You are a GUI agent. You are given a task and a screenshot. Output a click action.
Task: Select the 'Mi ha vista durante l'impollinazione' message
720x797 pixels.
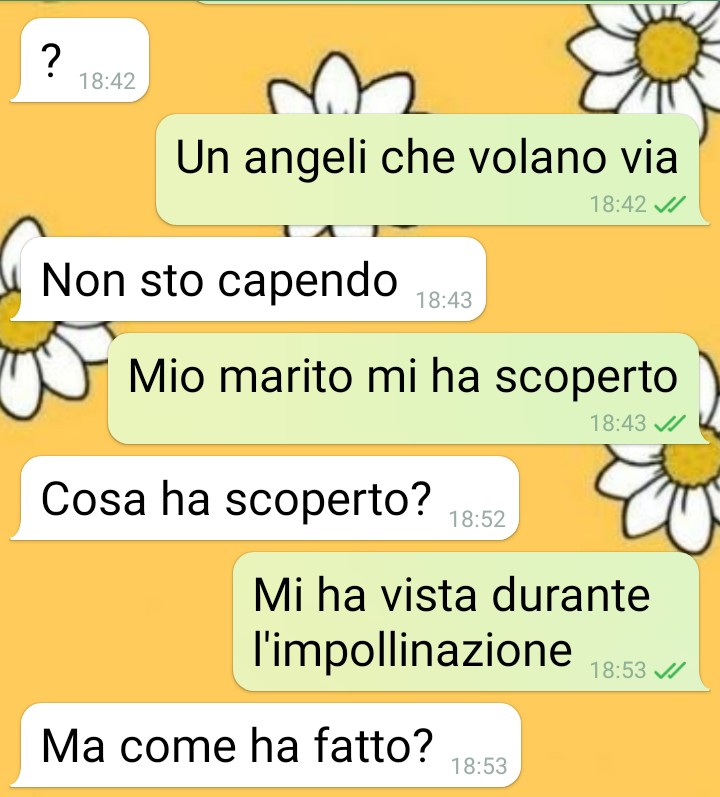(x=471, y=622)
